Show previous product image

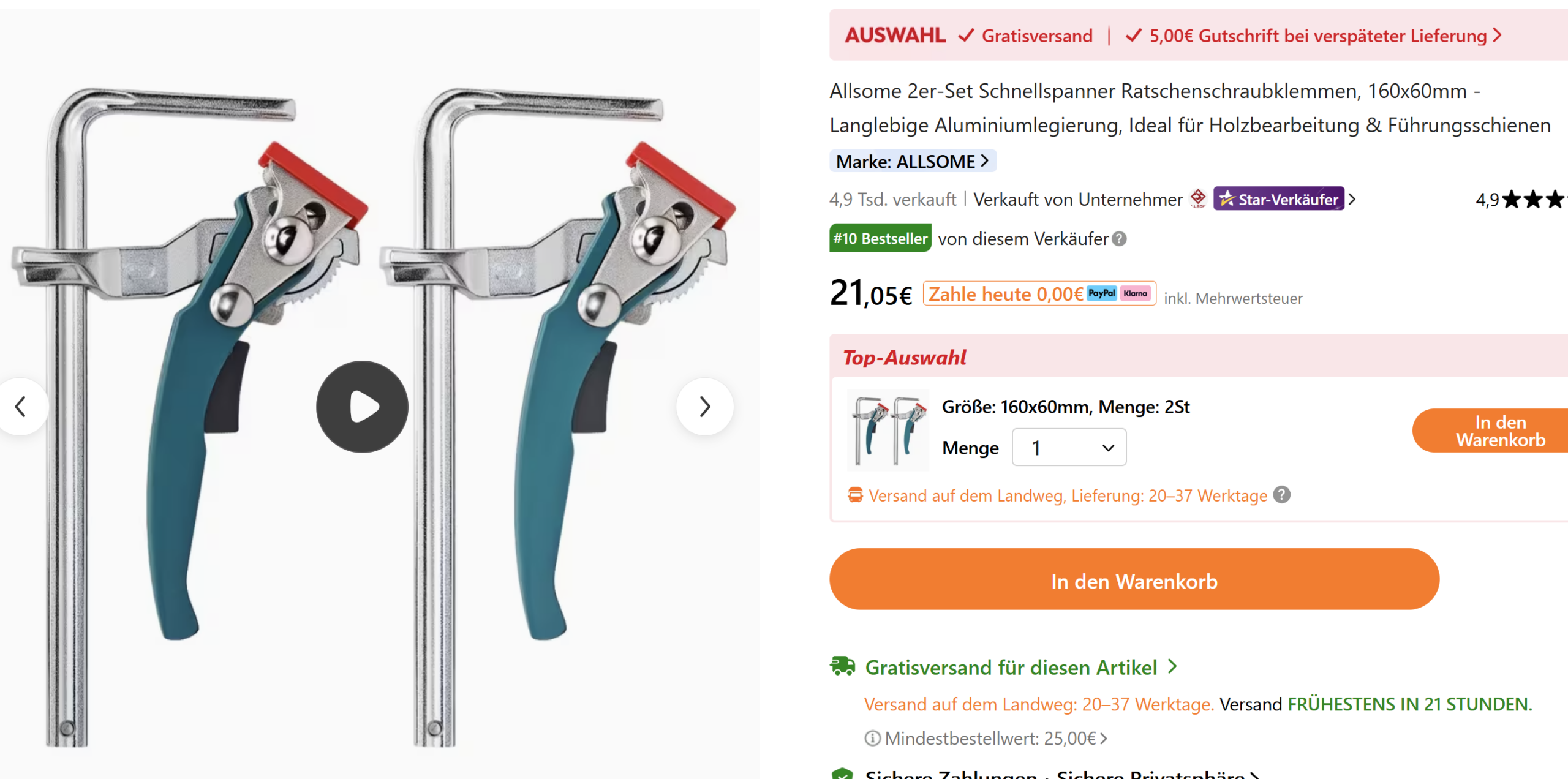[21, 407]
